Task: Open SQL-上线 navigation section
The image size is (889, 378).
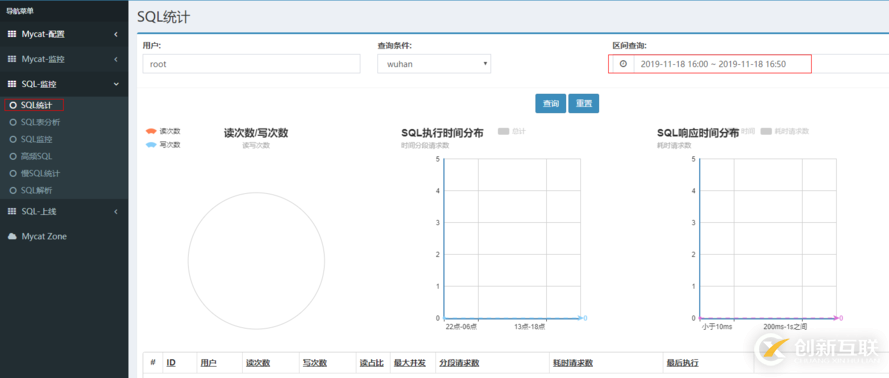Action: [x=64, y=211]
